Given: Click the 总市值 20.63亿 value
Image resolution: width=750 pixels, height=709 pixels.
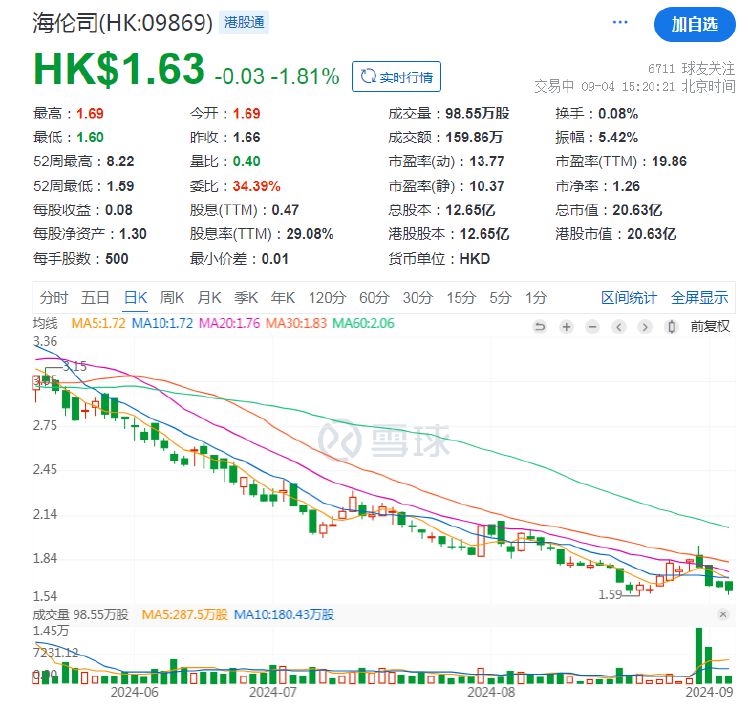Looking at the screenshot, I should coord(637,210).
